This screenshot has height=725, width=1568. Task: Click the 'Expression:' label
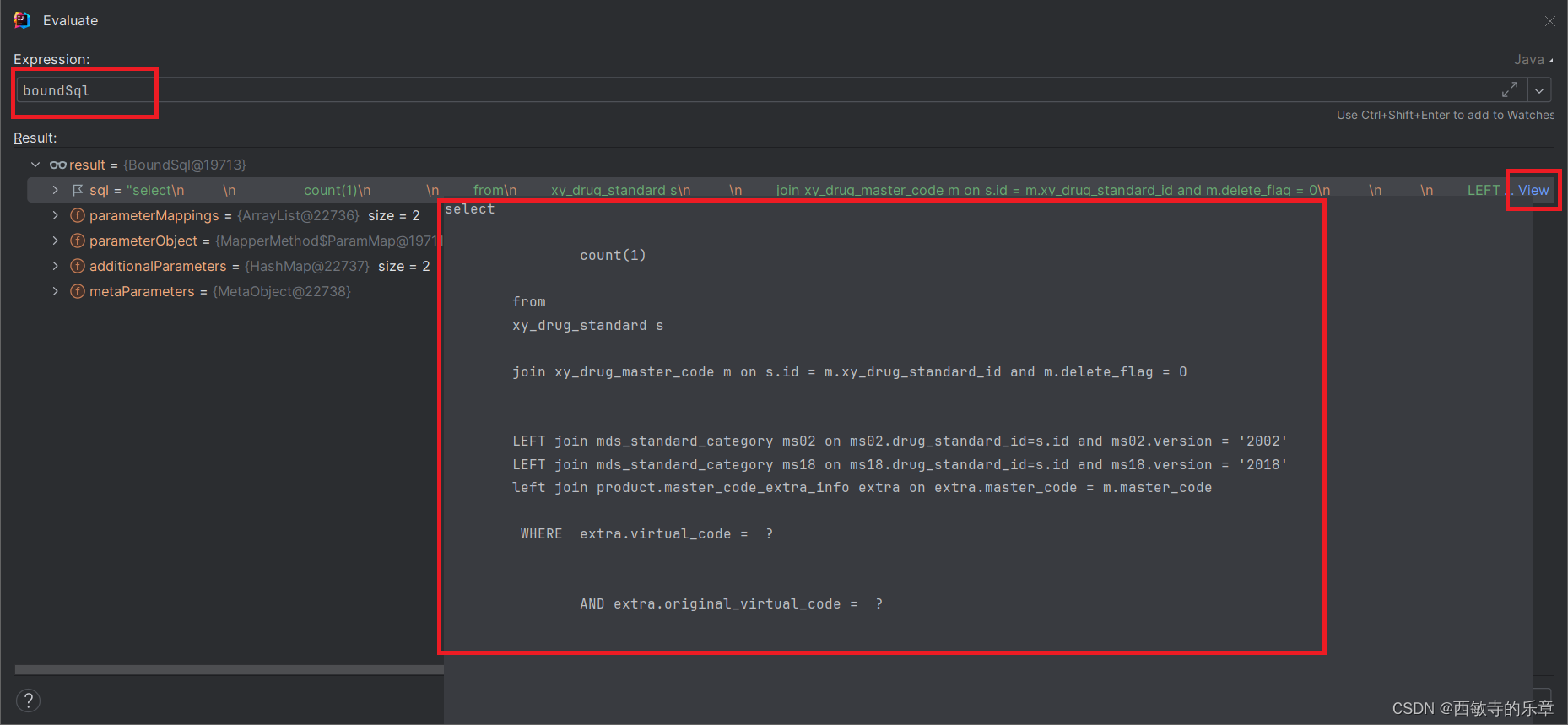[x=51, y=59]
